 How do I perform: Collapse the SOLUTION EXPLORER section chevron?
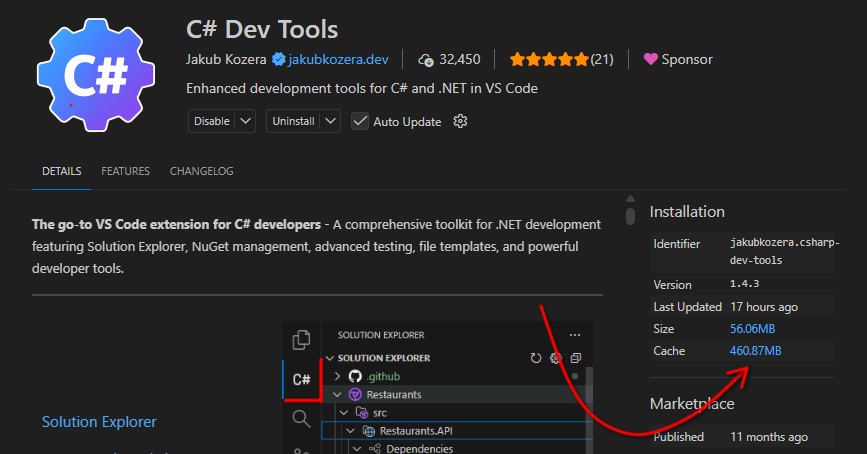tap(330, 358)
